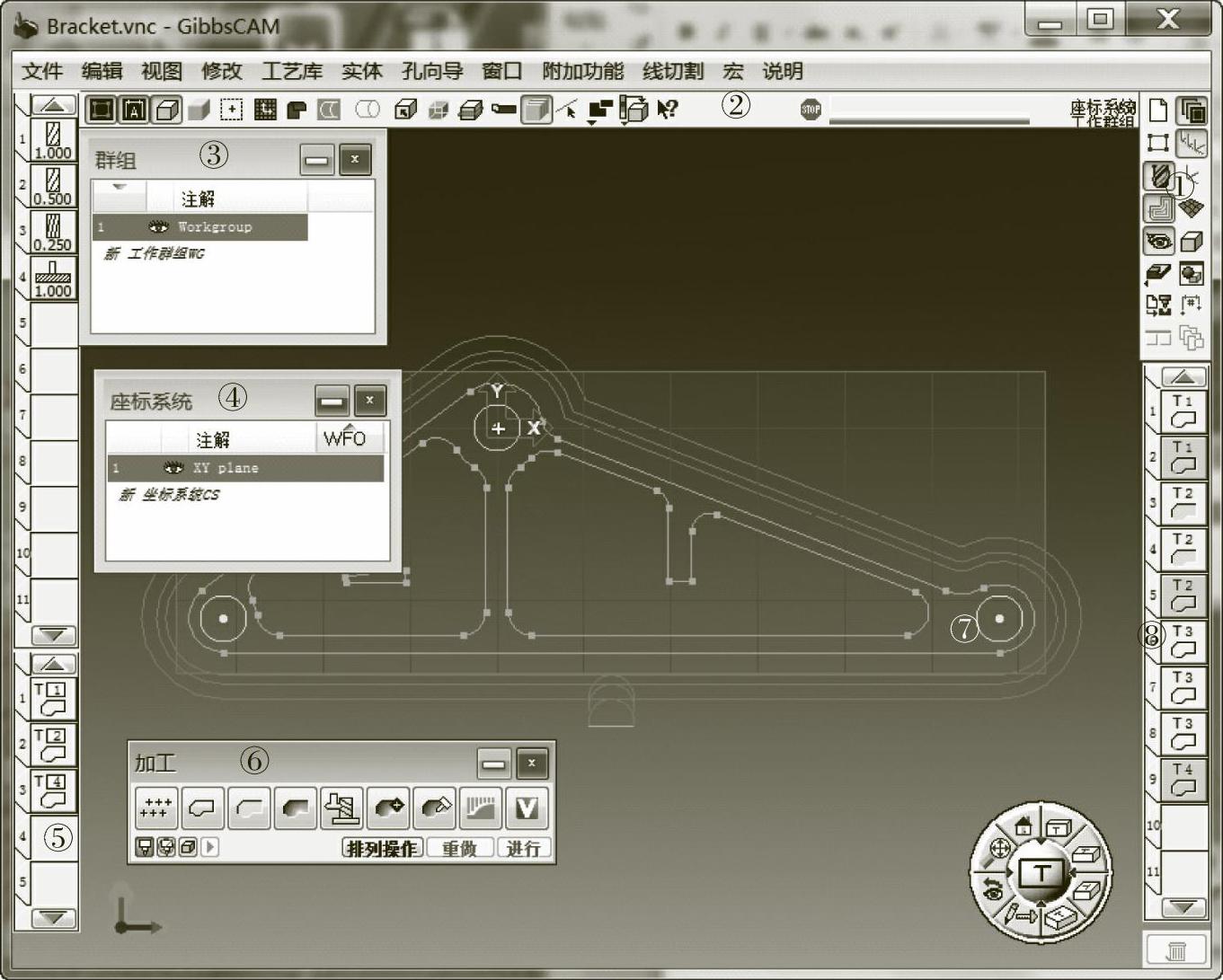Select tool tile 3 labelled 0.250
1223x980 pixels.
tap(53, 232)
